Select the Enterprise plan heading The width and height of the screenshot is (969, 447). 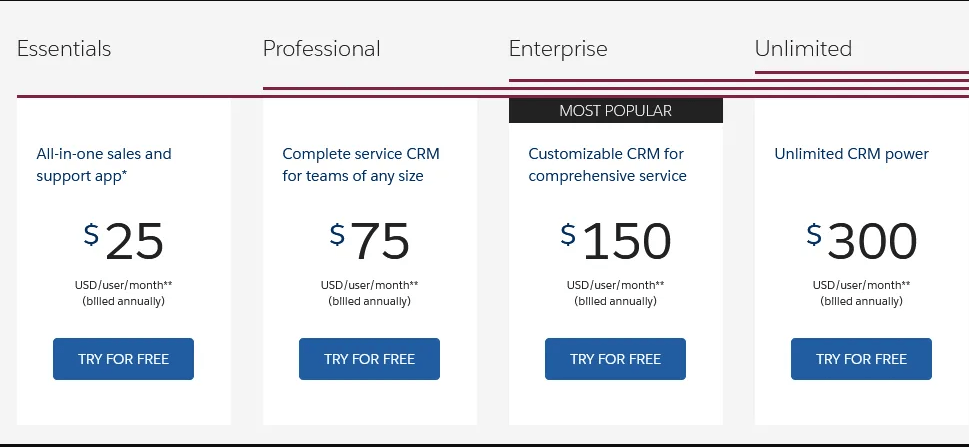coord(558,49)
